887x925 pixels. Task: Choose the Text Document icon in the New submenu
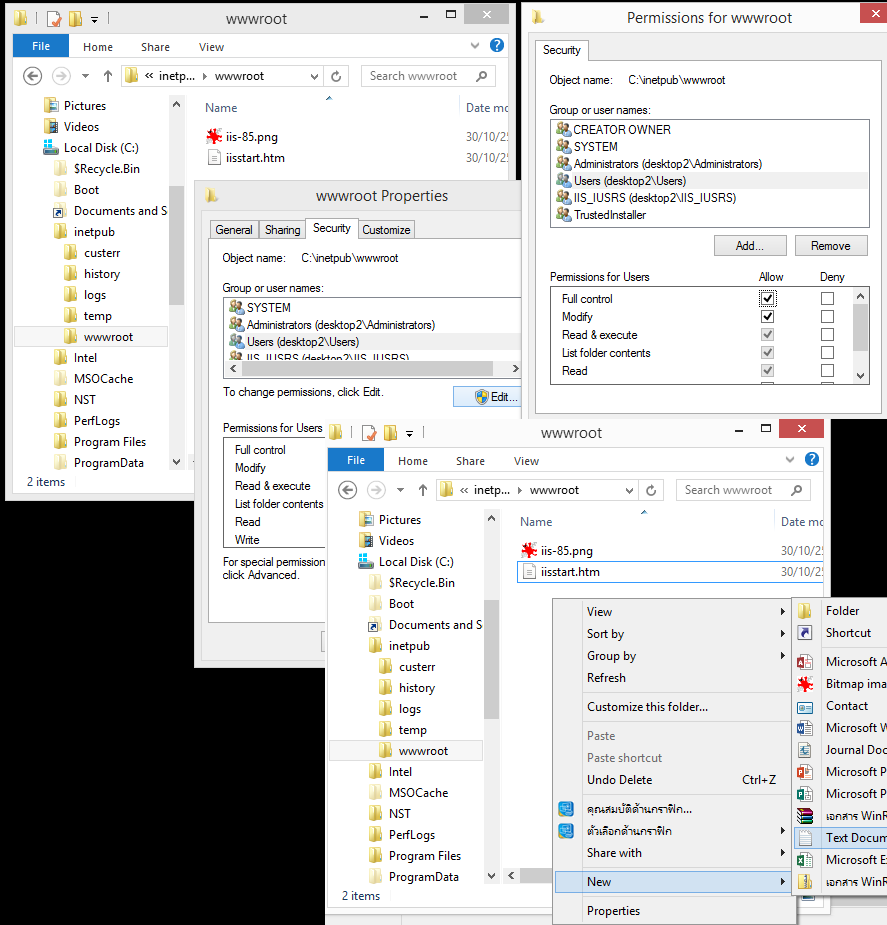805,837
